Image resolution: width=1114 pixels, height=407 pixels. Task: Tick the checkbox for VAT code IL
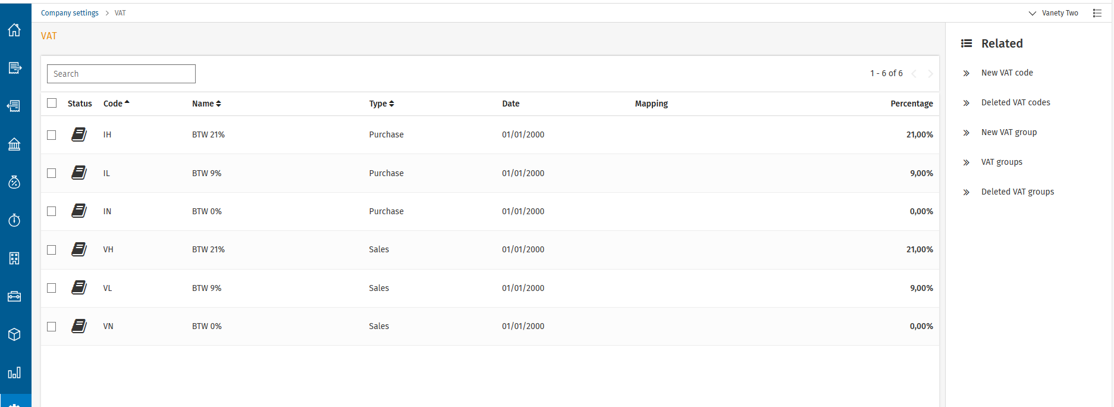pyautogui.click(x=52, y=173)
